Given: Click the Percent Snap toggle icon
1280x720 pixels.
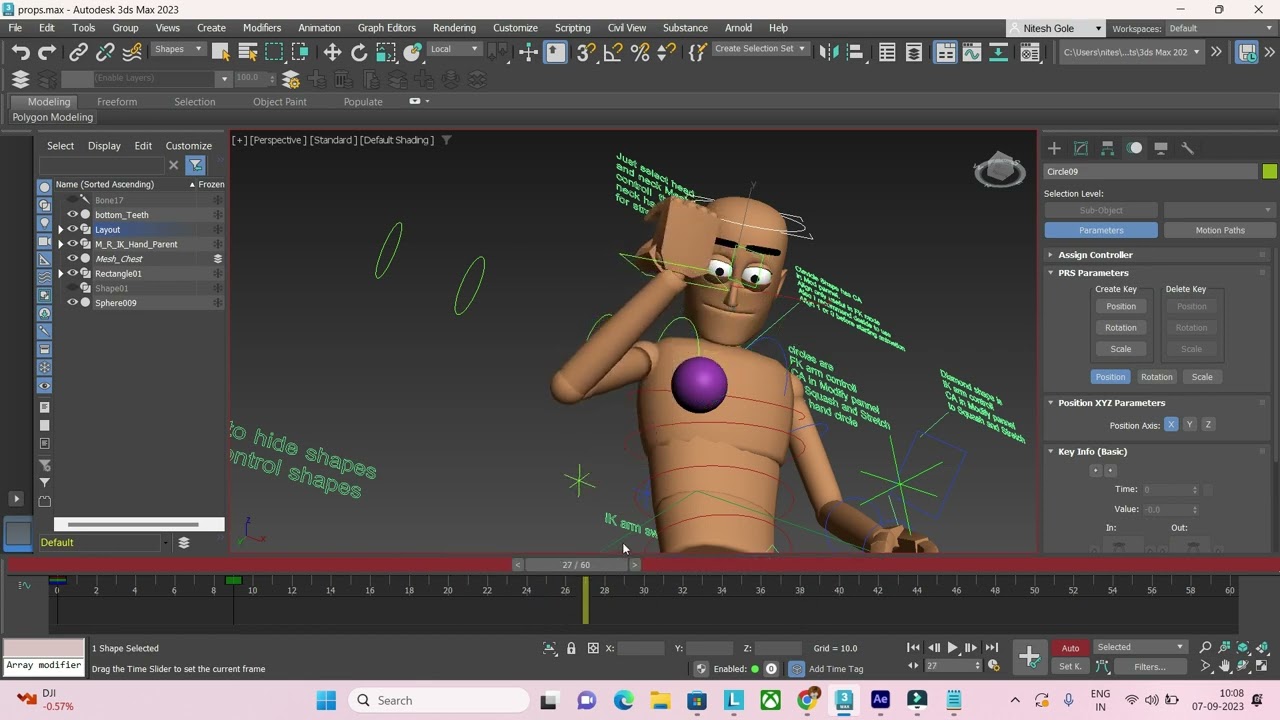Looking at the screenshot, I should coord(640,52).
